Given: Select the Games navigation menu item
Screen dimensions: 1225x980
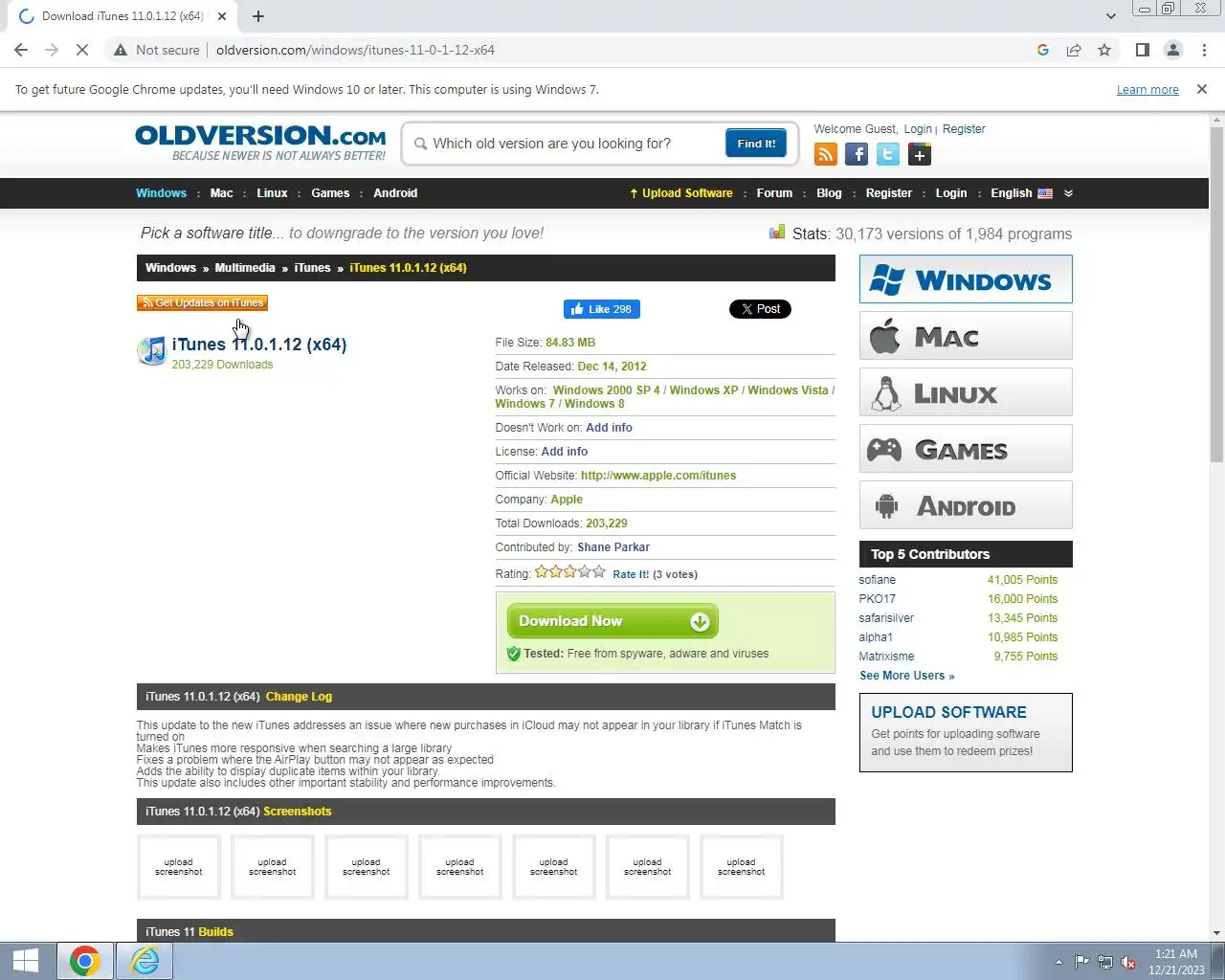Looking at the screenshot, I should [x=330, y=193].
